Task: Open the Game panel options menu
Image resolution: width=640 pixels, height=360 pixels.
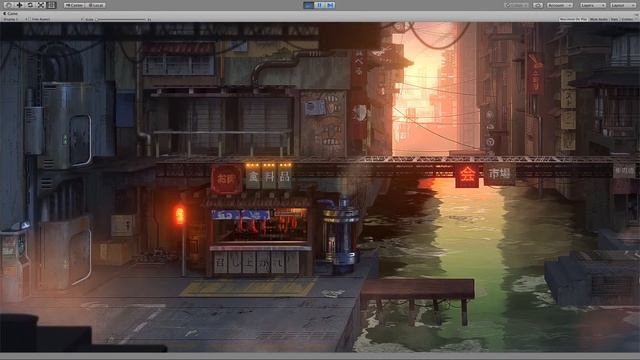Action: [636, 15]
